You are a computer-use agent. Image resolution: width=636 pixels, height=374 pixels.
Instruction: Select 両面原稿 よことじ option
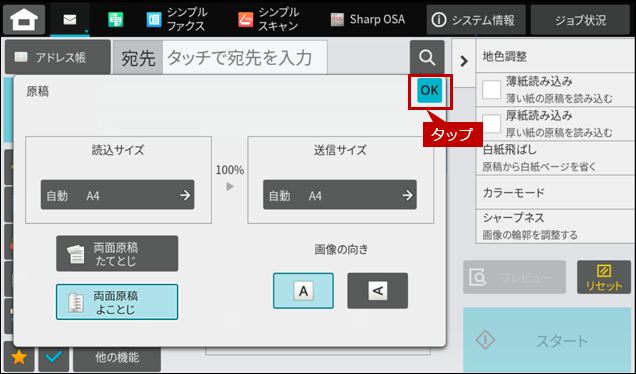(117, 302)
